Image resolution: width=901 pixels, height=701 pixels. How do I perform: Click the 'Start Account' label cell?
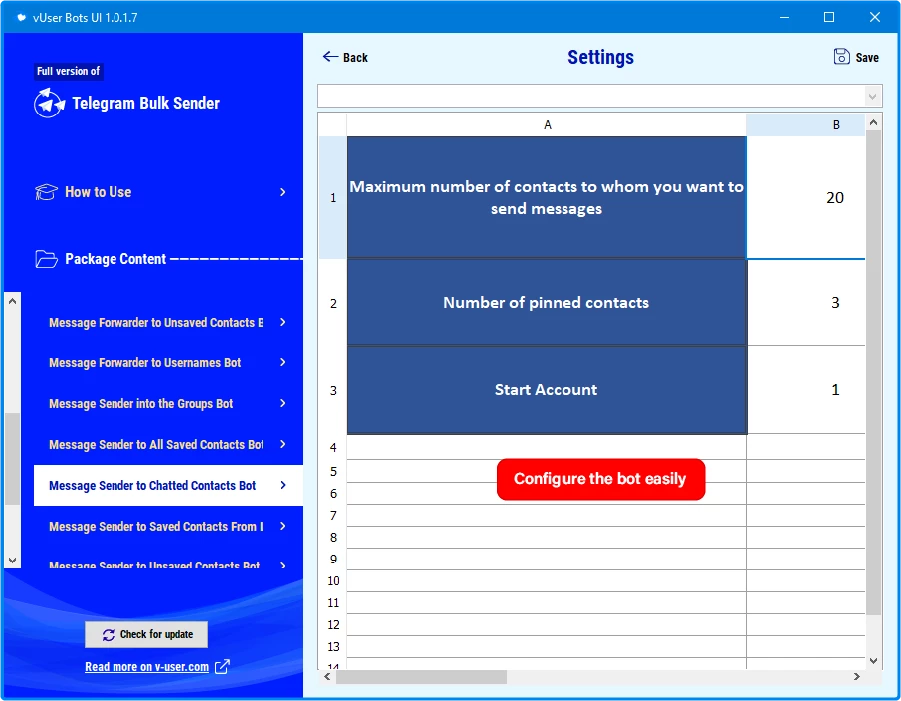pos(546,390)
